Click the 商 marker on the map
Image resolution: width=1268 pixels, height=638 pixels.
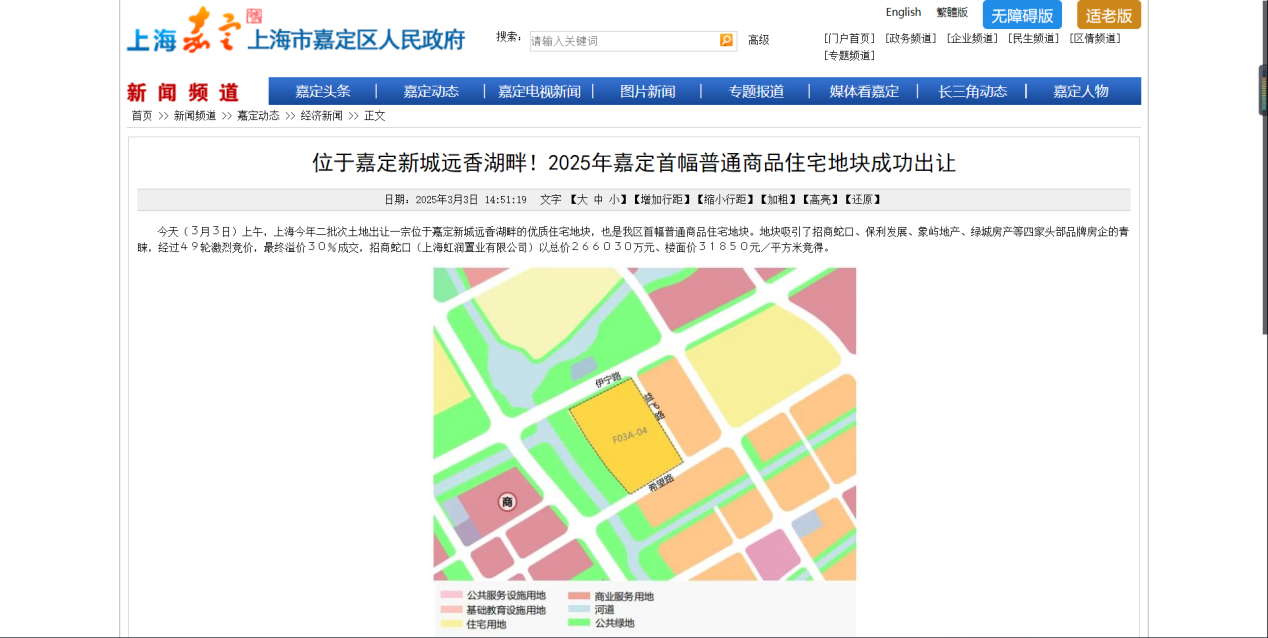(x=507, y=502)
